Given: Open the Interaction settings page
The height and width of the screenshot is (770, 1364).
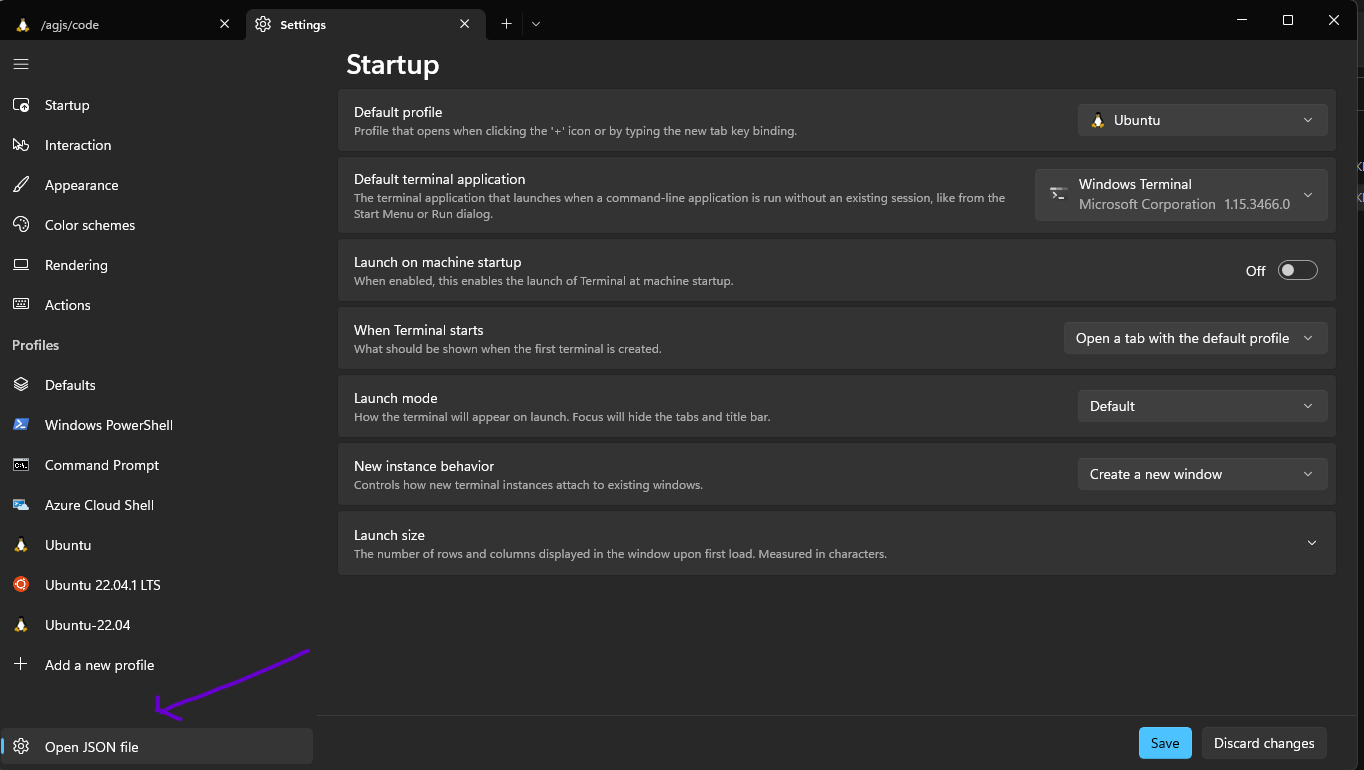Looking at the screenshot, I should [x=157, y=145].
